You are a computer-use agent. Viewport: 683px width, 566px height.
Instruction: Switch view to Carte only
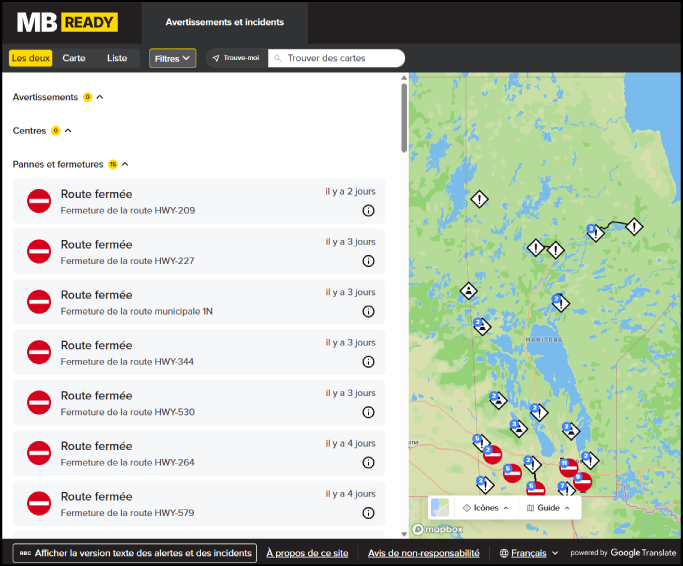(74, 58)
